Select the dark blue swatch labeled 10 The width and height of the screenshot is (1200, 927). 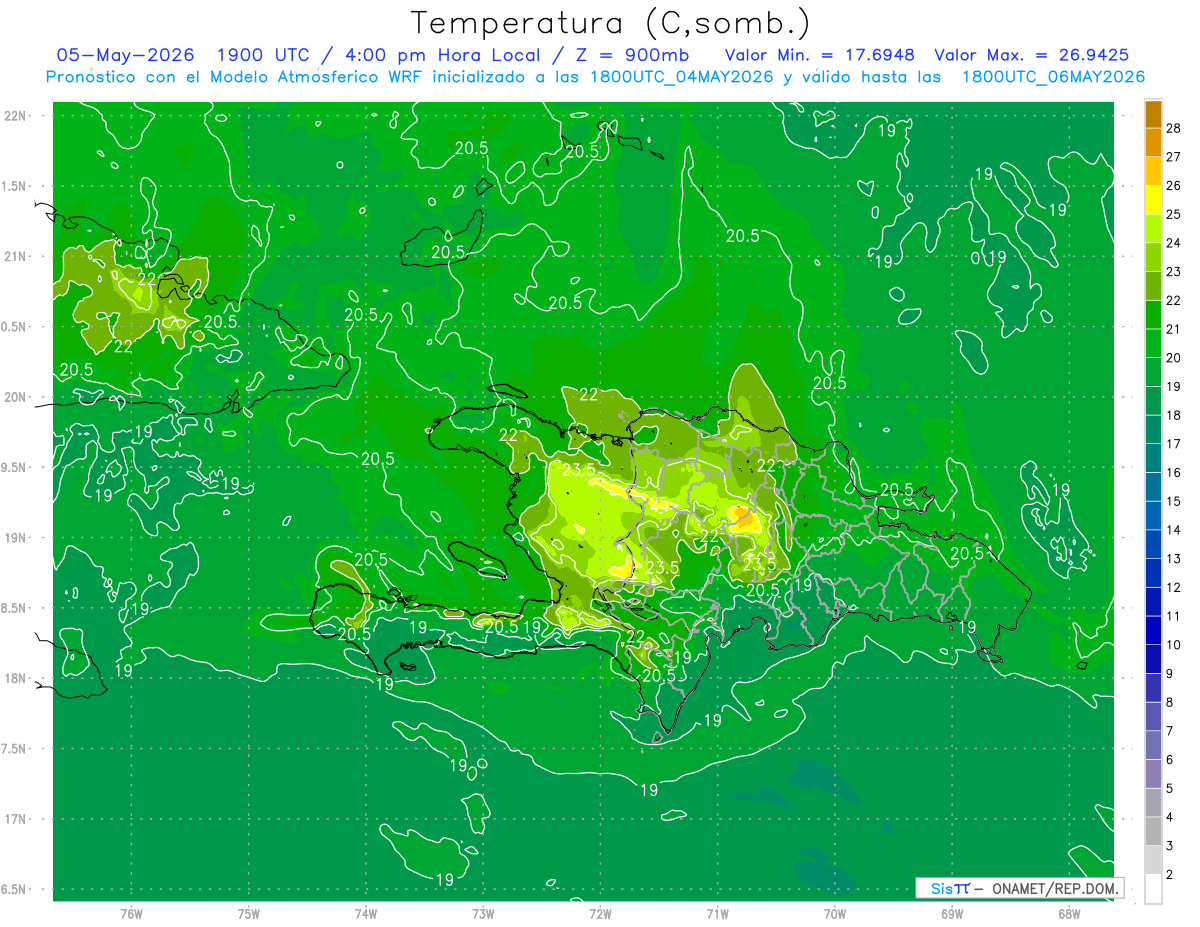tap(1153, 631)
